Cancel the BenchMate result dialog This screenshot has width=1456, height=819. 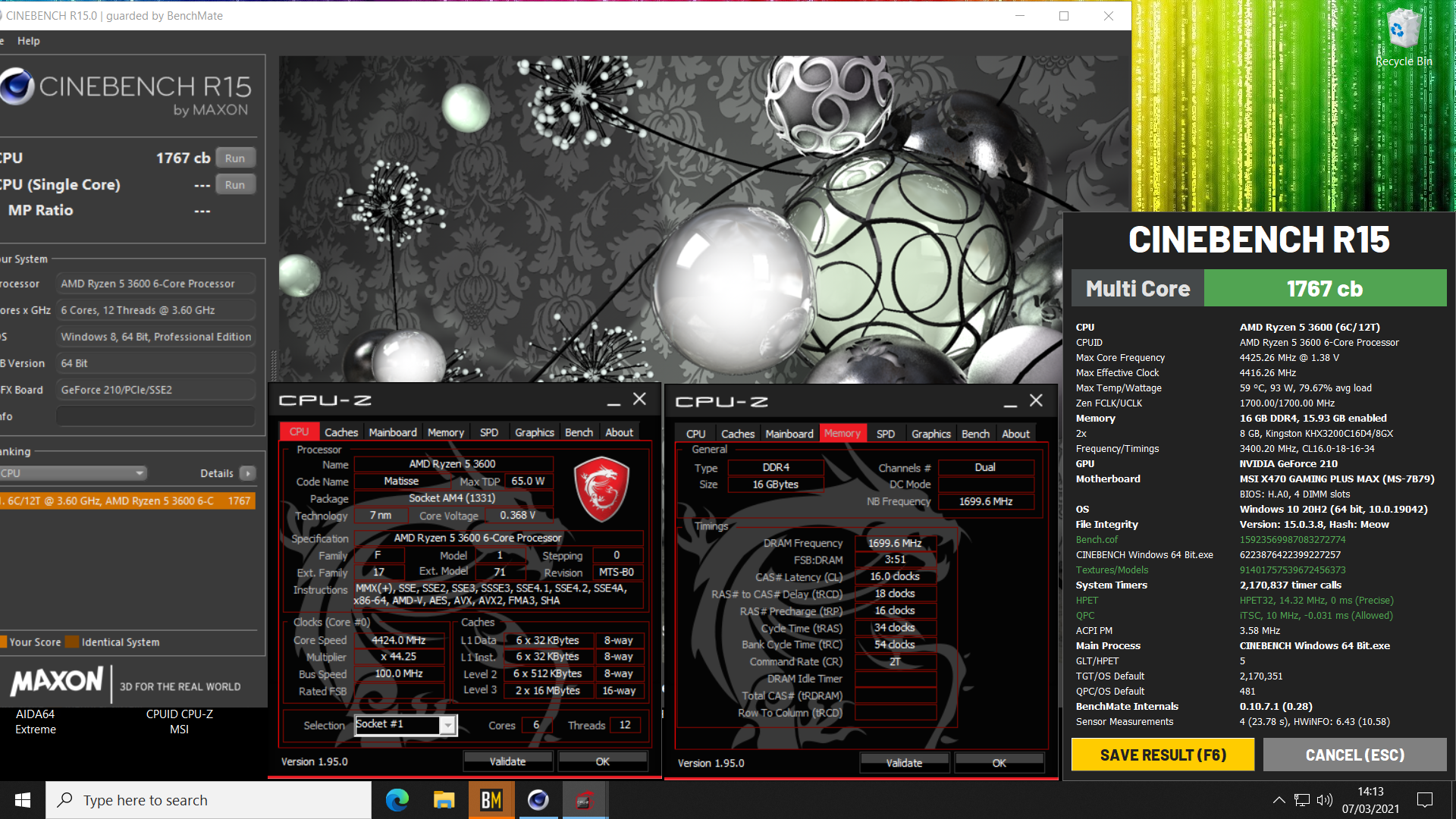point(1355,755)
